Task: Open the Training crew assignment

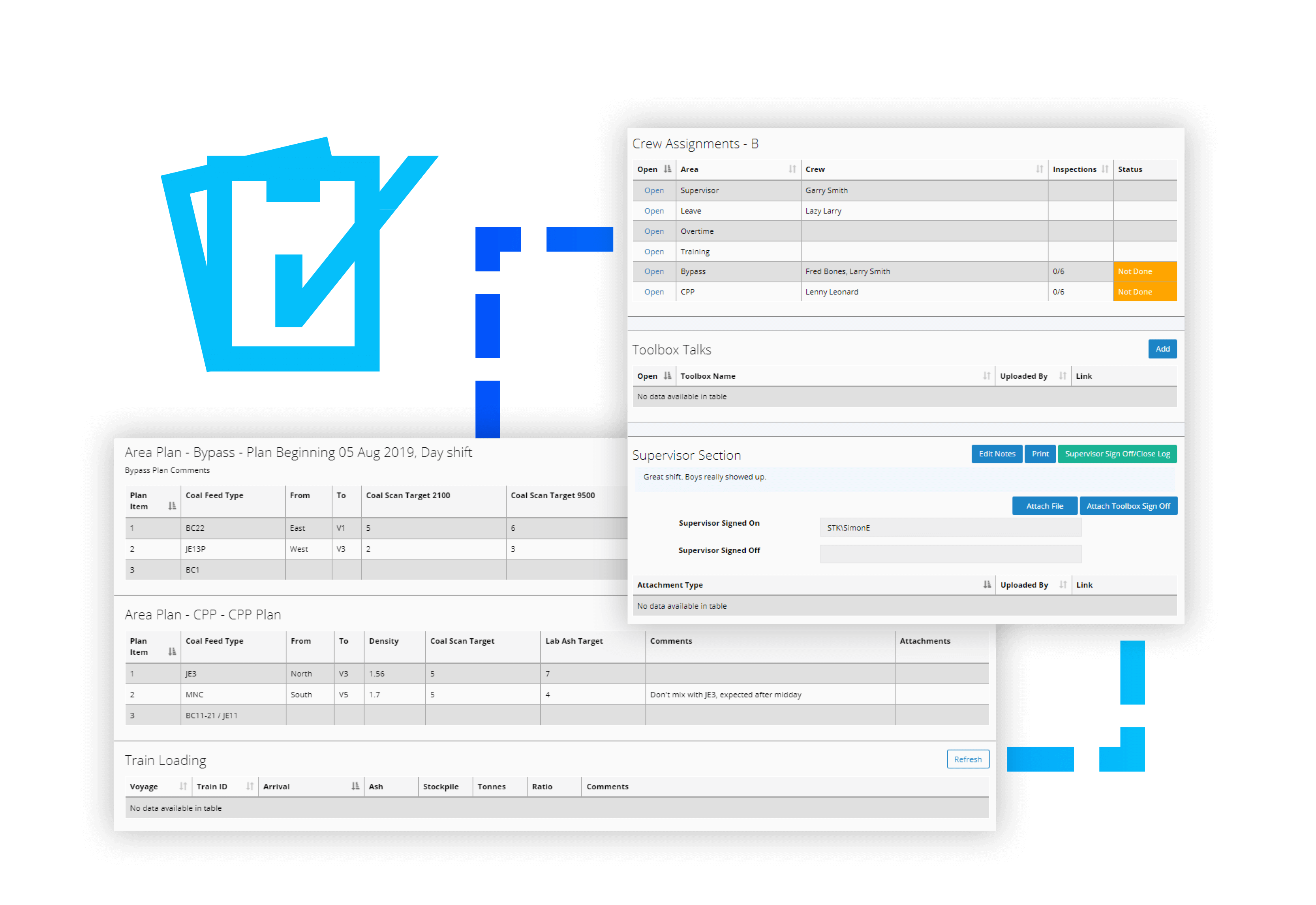Action: coord(654,252)
